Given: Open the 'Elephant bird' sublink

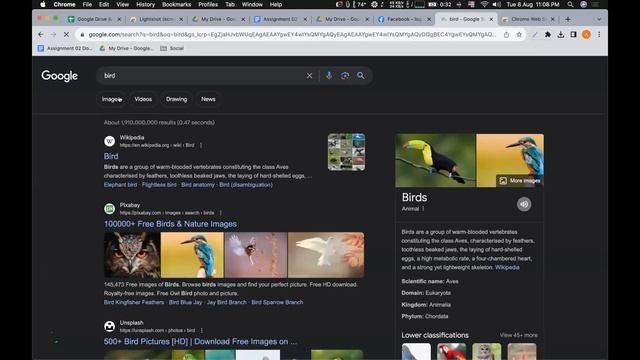Looking at the screenshot, I should coord(120,184).
